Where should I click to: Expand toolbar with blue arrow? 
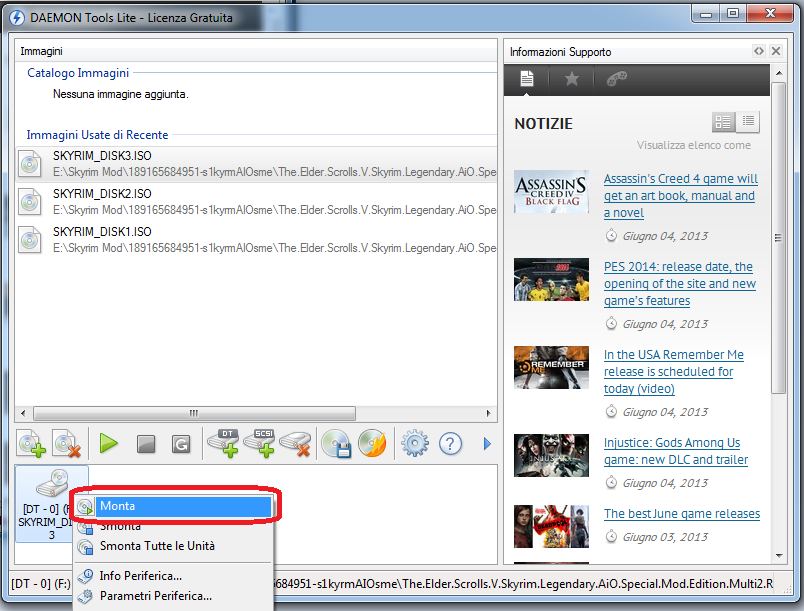pos(487,443)
